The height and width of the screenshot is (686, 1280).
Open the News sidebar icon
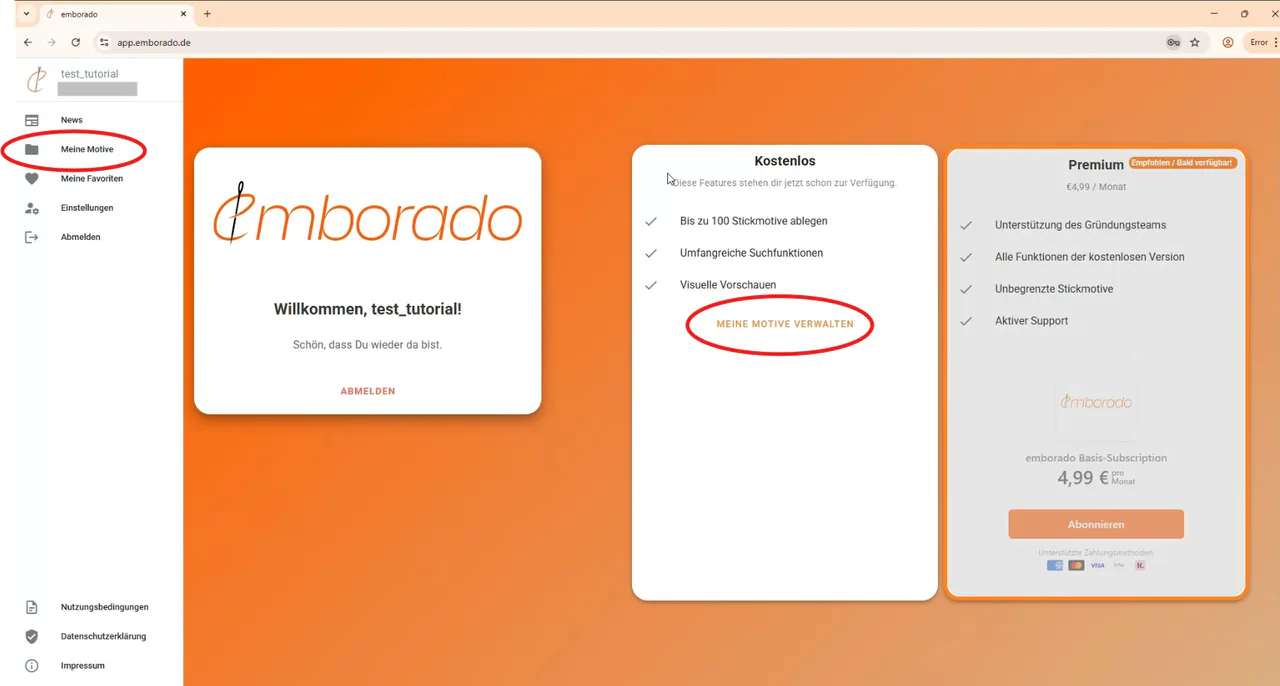[32, 120]
